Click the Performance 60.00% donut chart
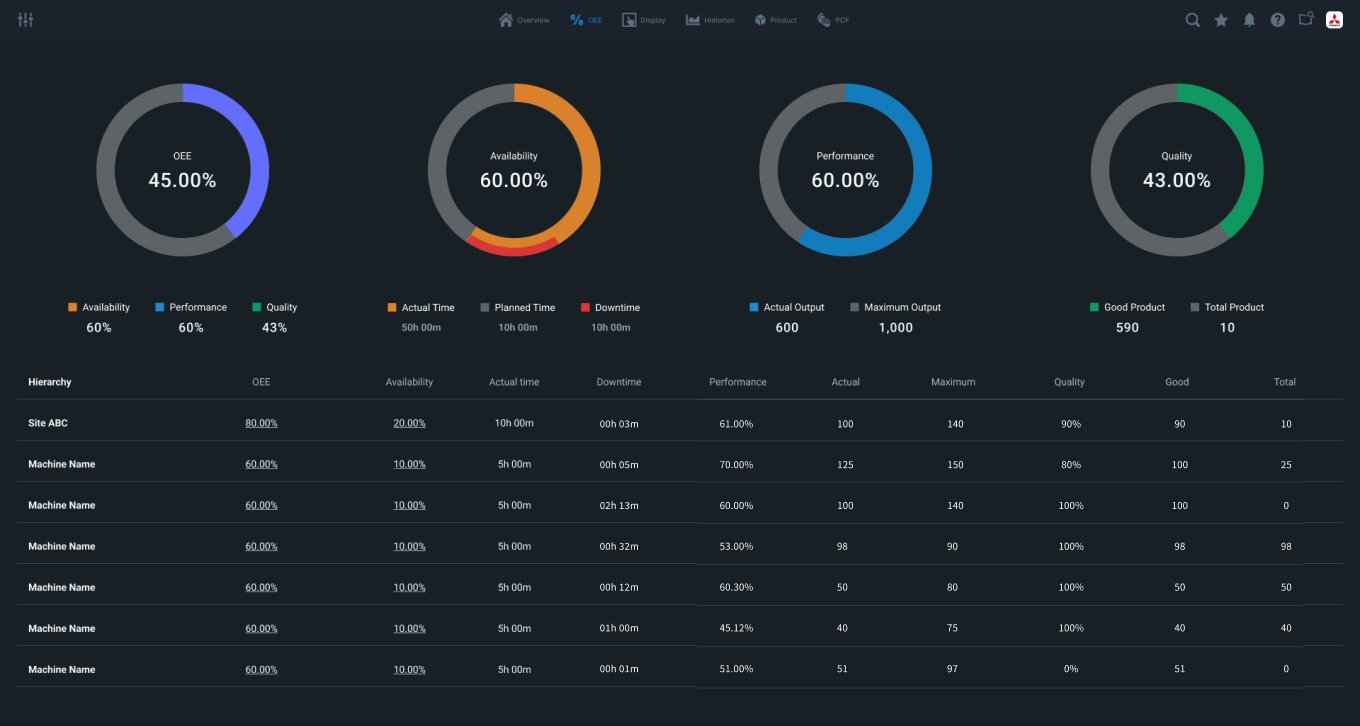1360x726 pixels. (845, 170)
